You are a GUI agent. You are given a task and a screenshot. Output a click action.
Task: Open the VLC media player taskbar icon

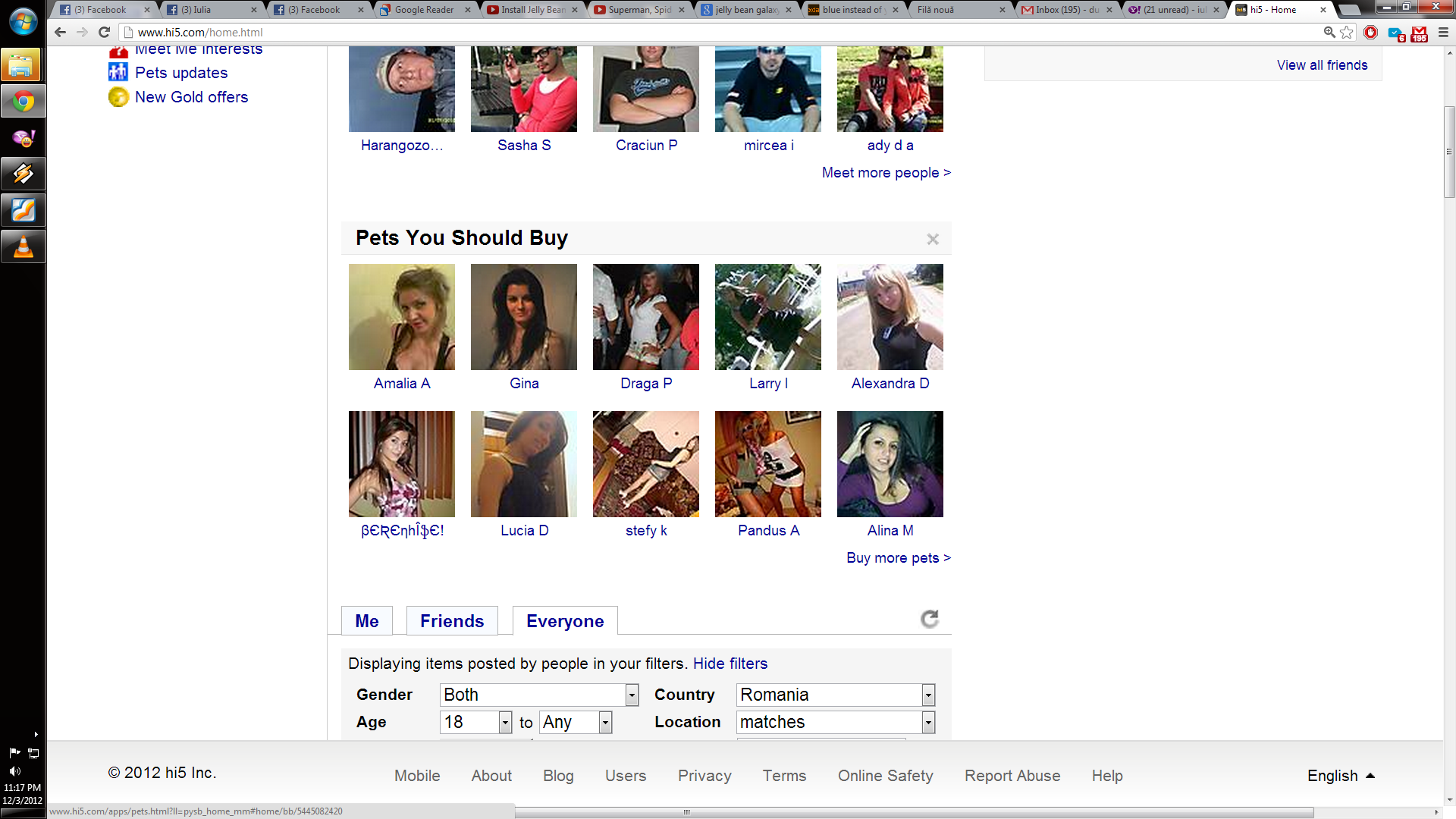(x=23, y=247)
